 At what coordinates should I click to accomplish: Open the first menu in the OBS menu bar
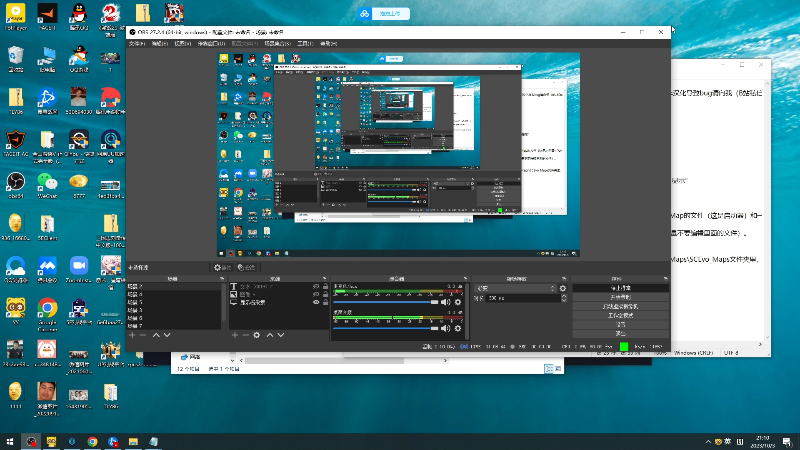[136, 44]
